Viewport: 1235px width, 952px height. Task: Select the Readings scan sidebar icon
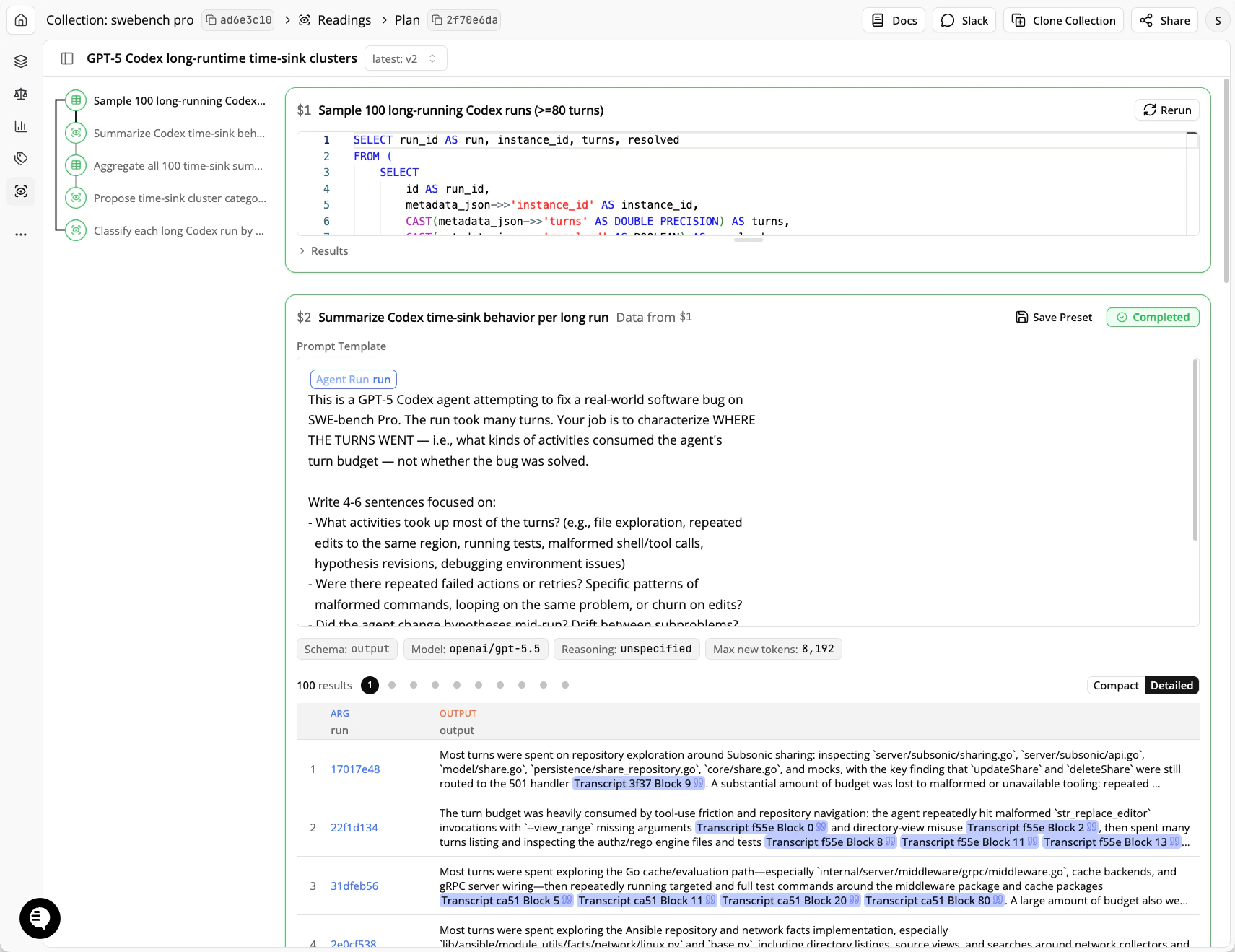(x=21, y=191)
